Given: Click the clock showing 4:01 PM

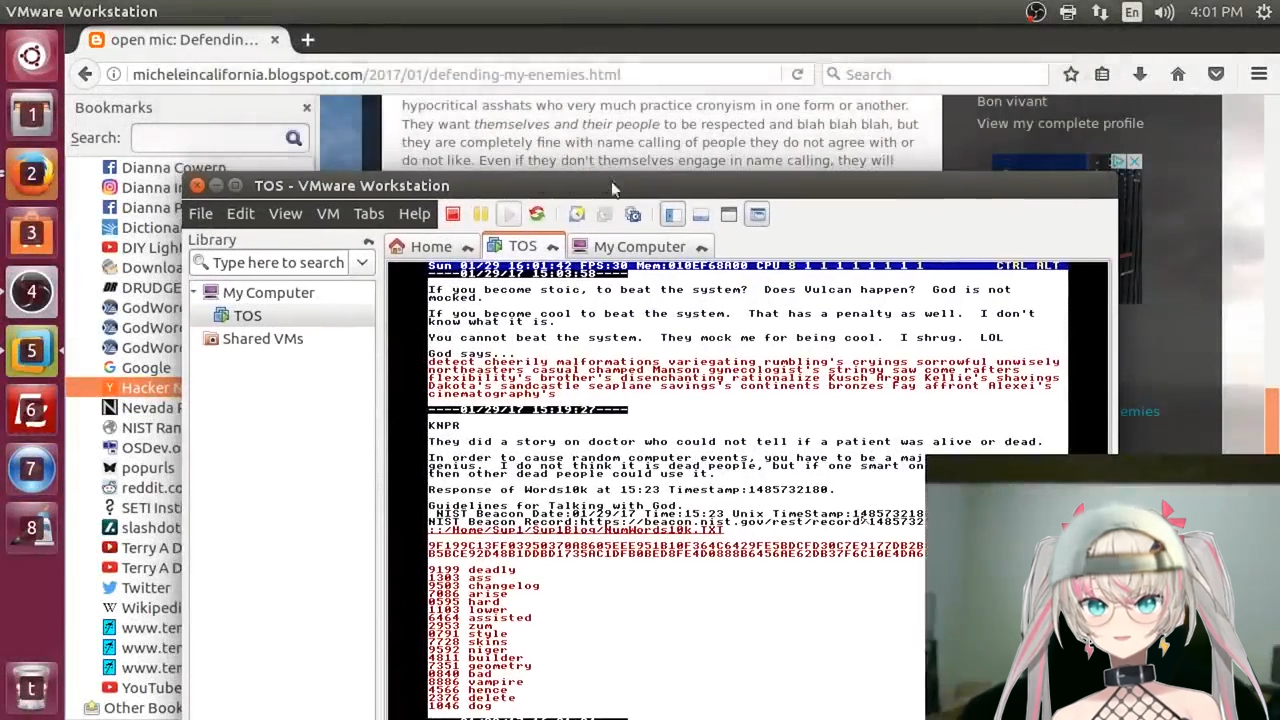Looking at the screenshot, I should tap(1216, 12).
